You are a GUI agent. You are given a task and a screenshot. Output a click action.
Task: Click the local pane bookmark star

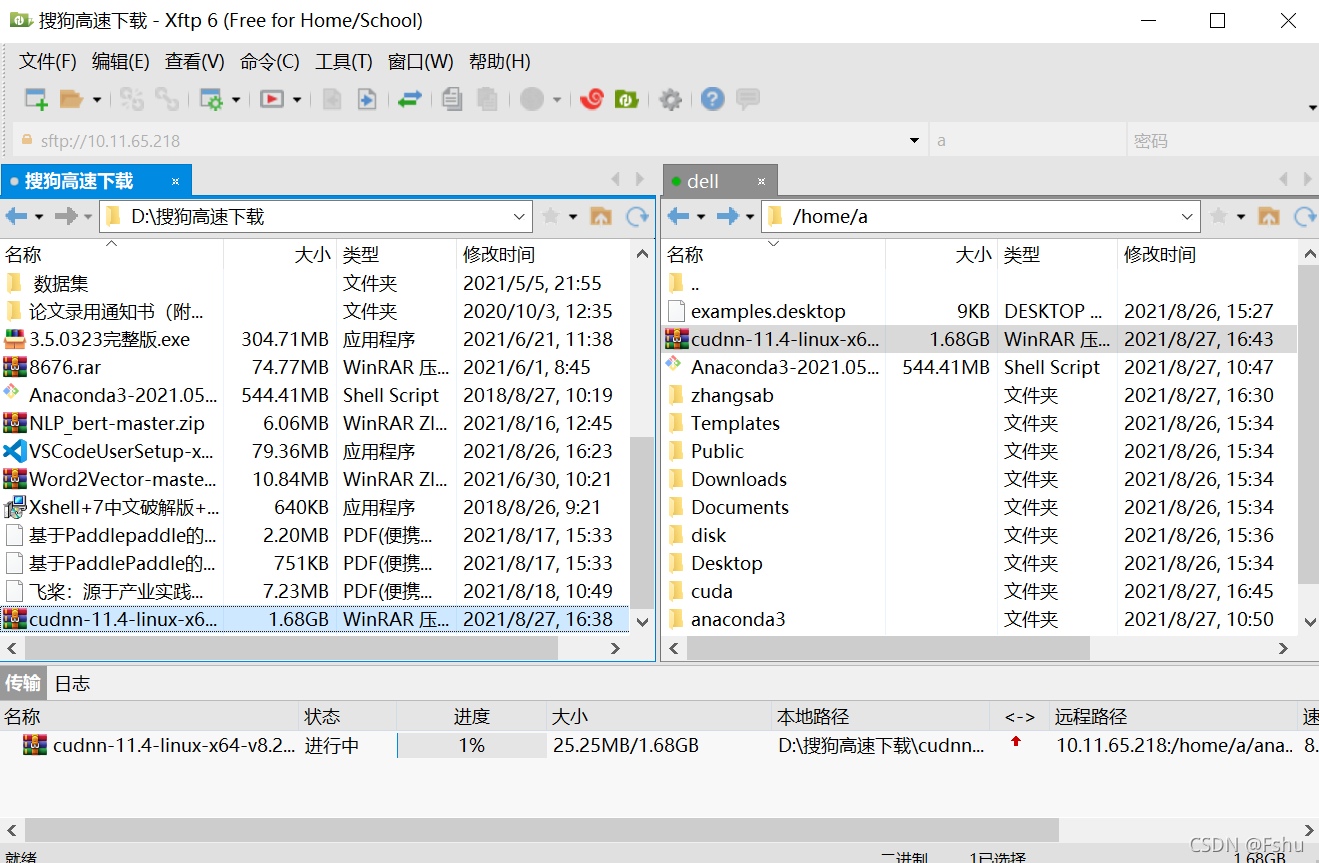(550, 216)
